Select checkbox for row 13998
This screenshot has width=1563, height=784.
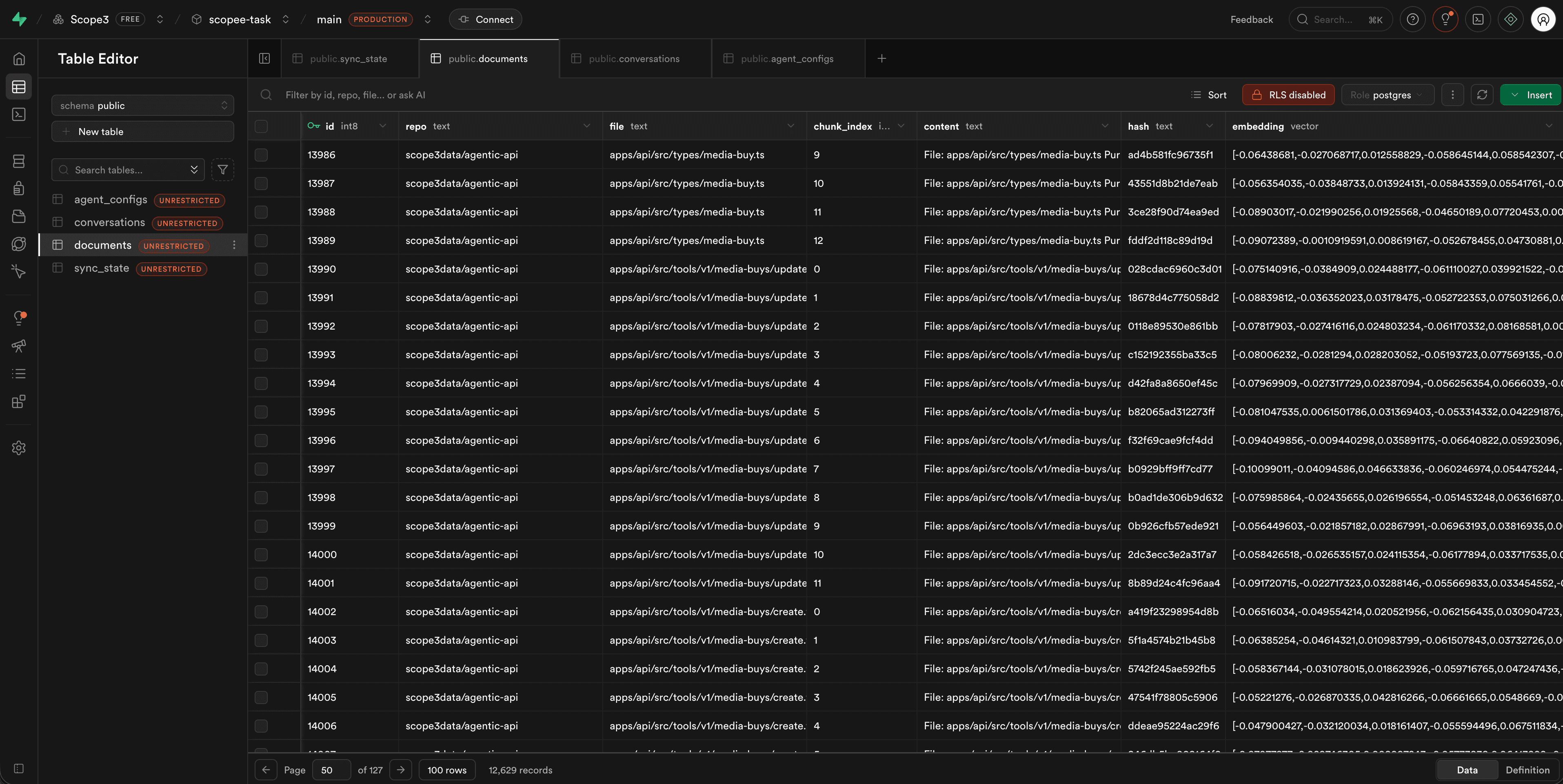click(x=261, y=497)
